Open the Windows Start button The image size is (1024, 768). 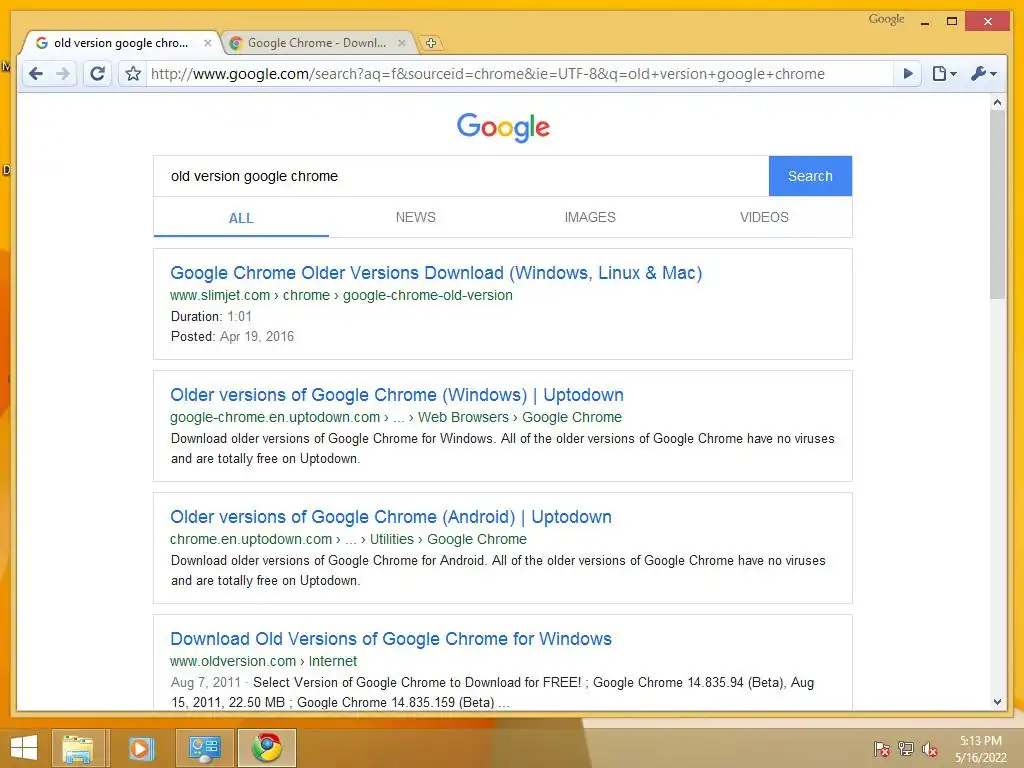coord(24,748)
